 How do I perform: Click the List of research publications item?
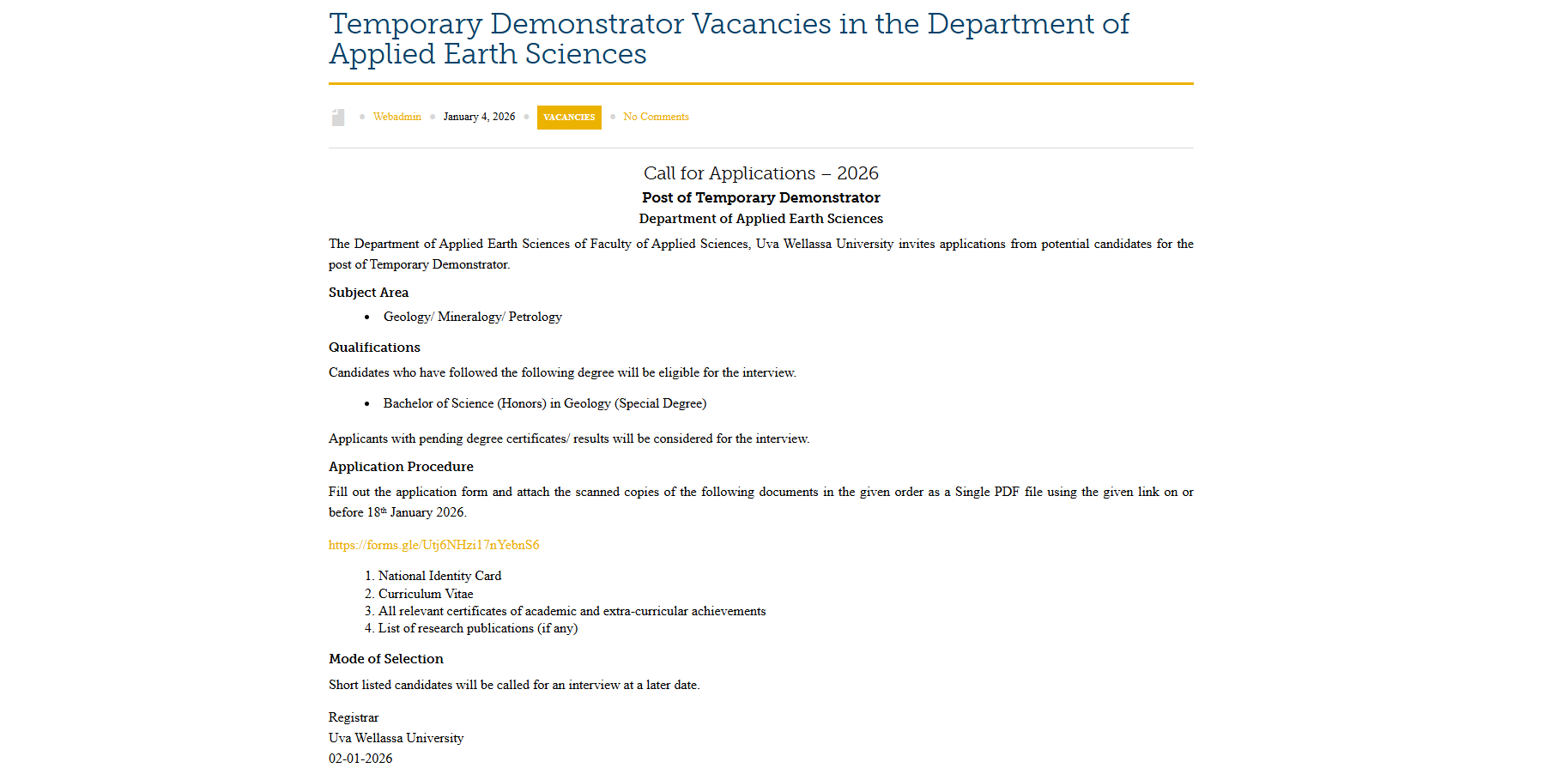click(477, 628)
